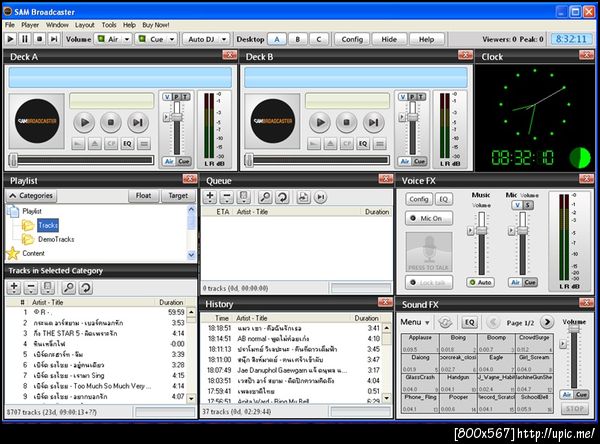Open the Cue volume dropdown

pyautogui.click(x=172, y=39)
